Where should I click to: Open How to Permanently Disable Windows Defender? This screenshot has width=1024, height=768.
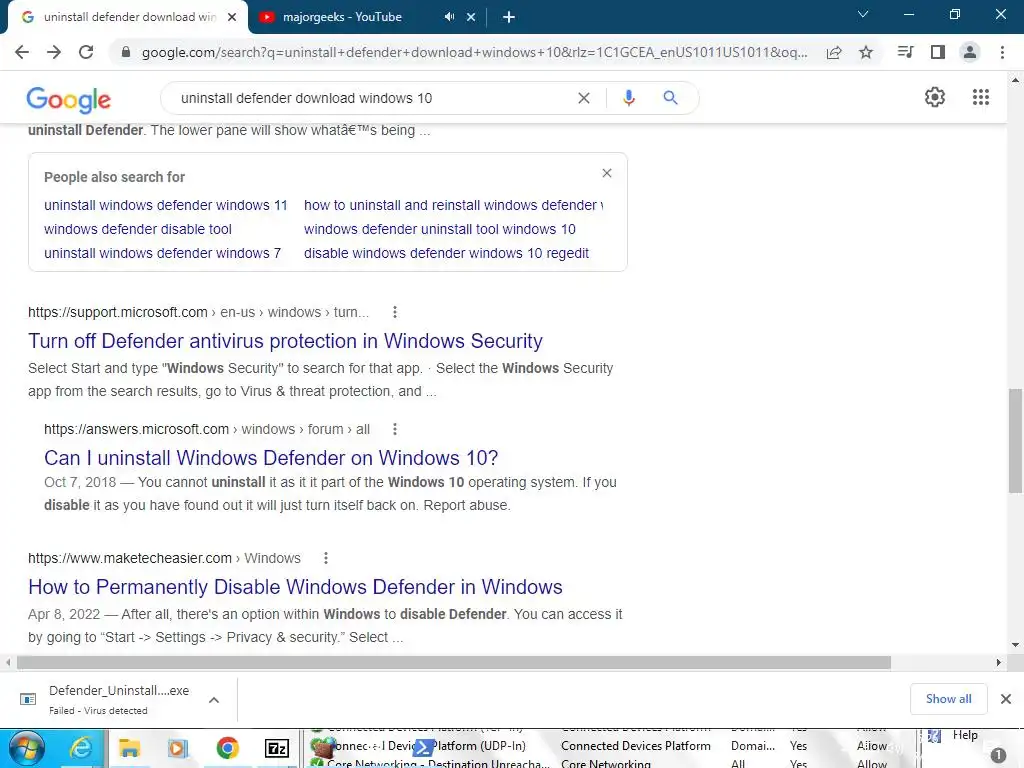tap(295, 586)
